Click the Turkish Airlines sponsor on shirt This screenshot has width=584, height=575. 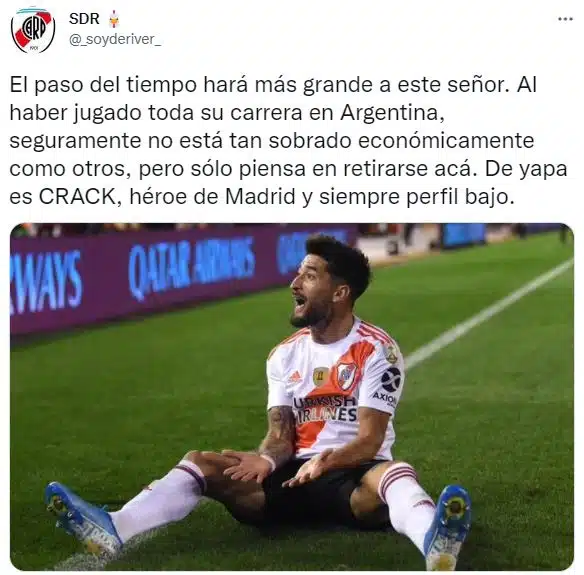tap(326, 410)
